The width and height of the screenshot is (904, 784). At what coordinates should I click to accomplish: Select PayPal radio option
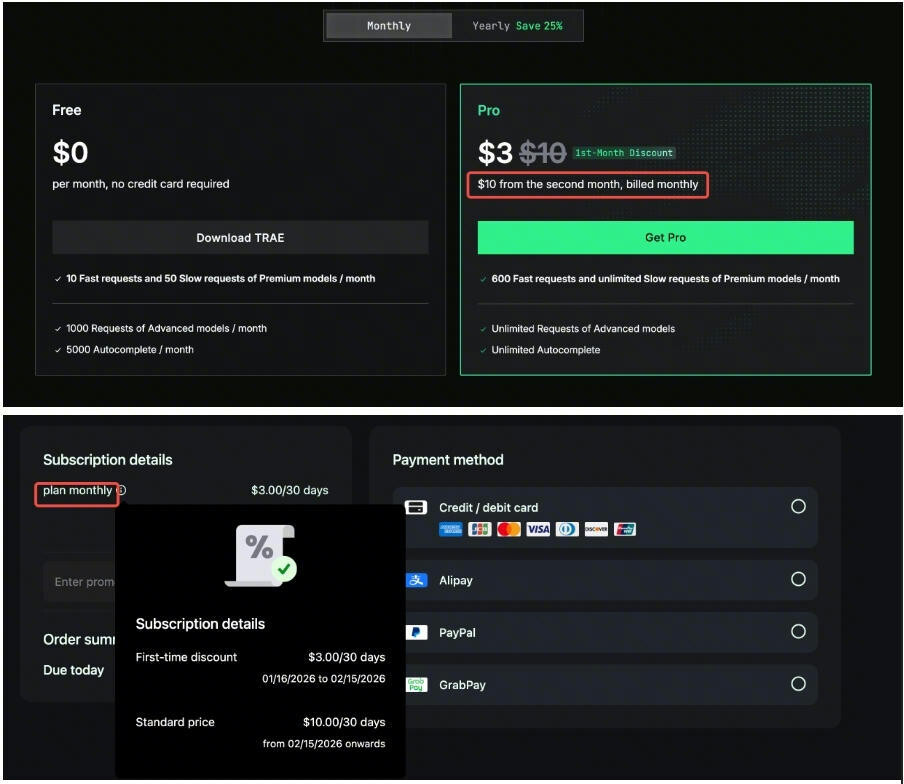[798, 631]
